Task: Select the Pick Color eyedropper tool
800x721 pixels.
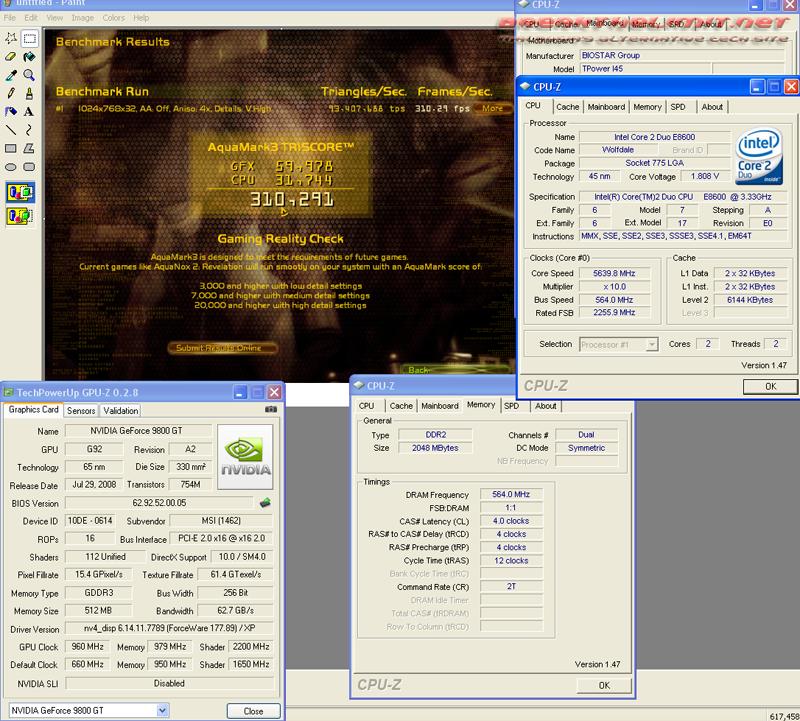Action: click(11, 75)
